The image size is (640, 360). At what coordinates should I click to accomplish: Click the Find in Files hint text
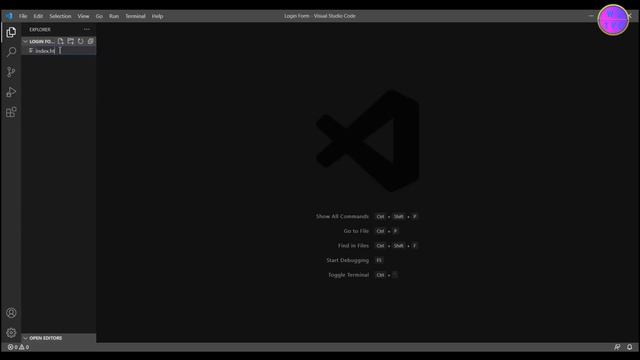[353, 246]
